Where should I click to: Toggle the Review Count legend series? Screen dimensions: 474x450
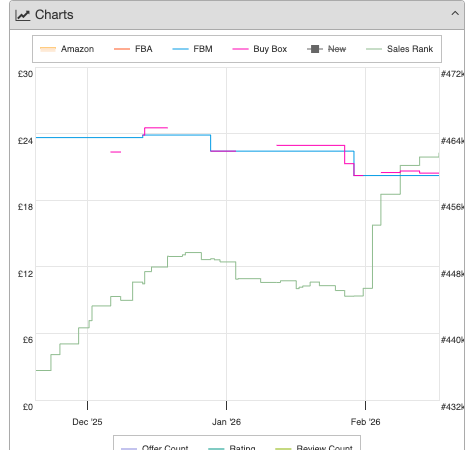tap(314, 447)
